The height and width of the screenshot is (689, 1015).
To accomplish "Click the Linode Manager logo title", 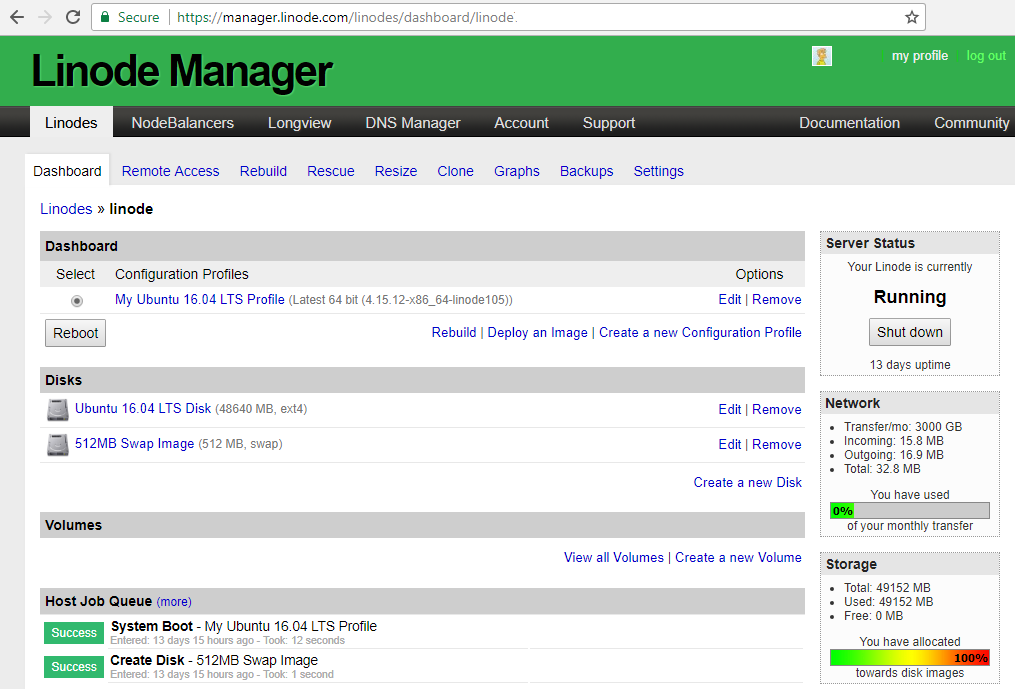I will [x=182, y=71].
